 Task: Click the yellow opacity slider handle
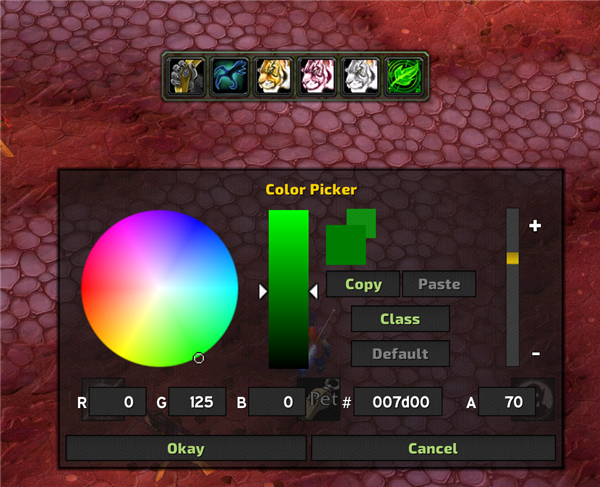513,258
